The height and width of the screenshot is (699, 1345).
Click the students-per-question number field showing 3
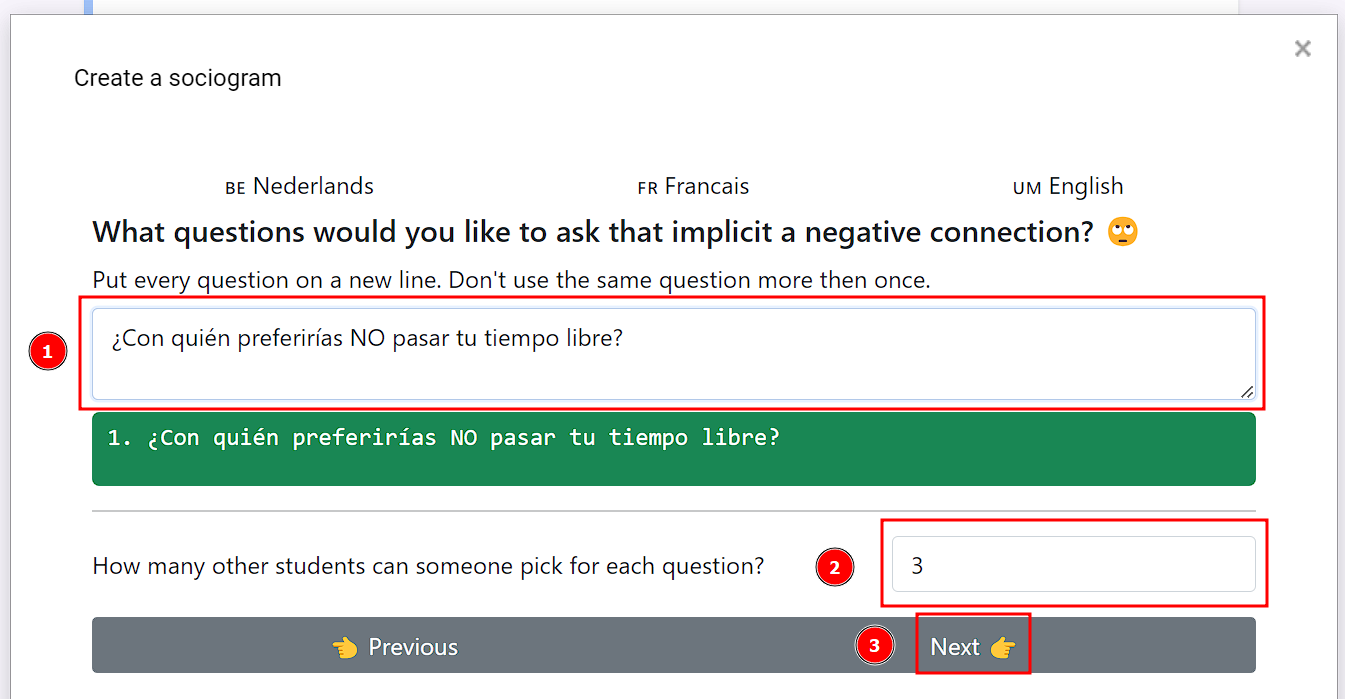[1074, 564]
